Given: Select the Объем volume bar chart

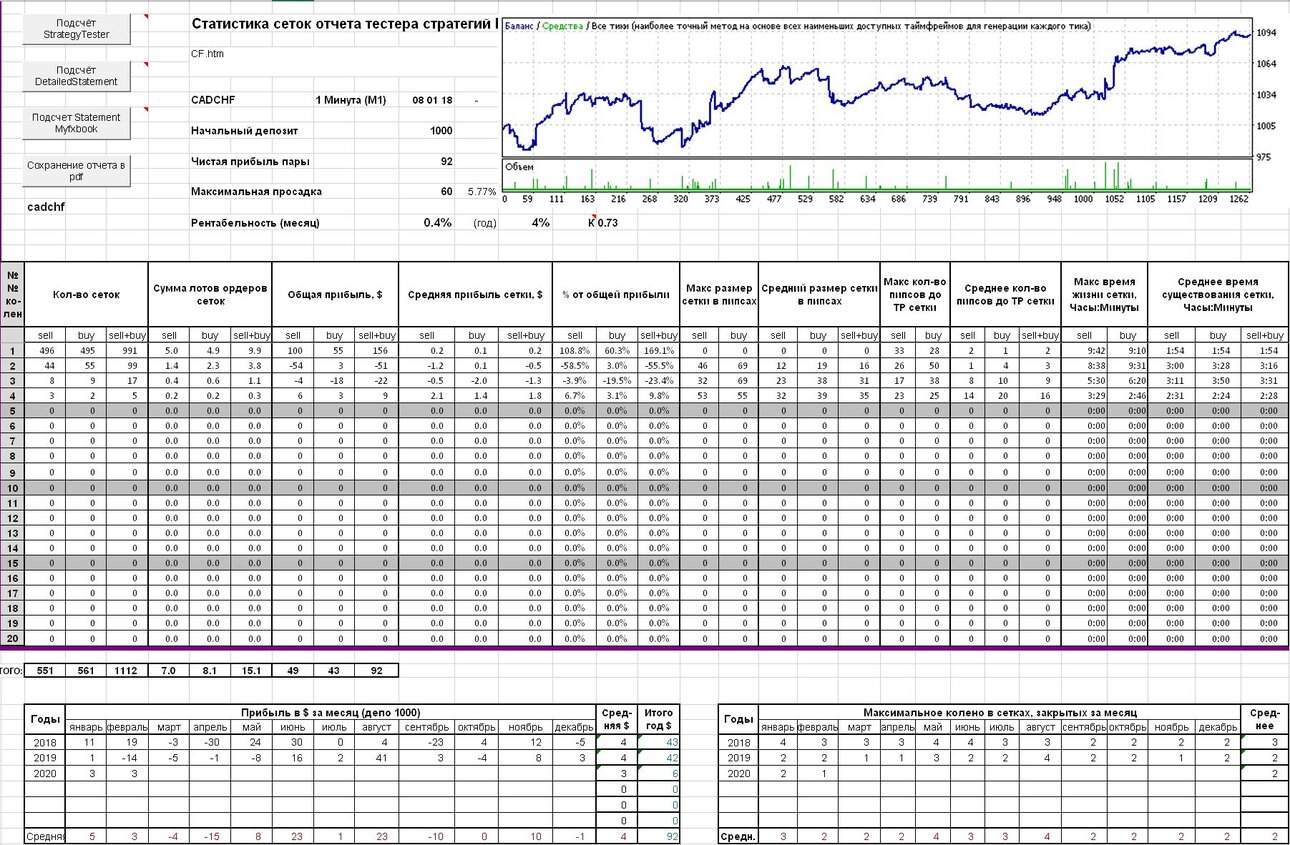Looking at the screenshot, I should pos(876,176).
